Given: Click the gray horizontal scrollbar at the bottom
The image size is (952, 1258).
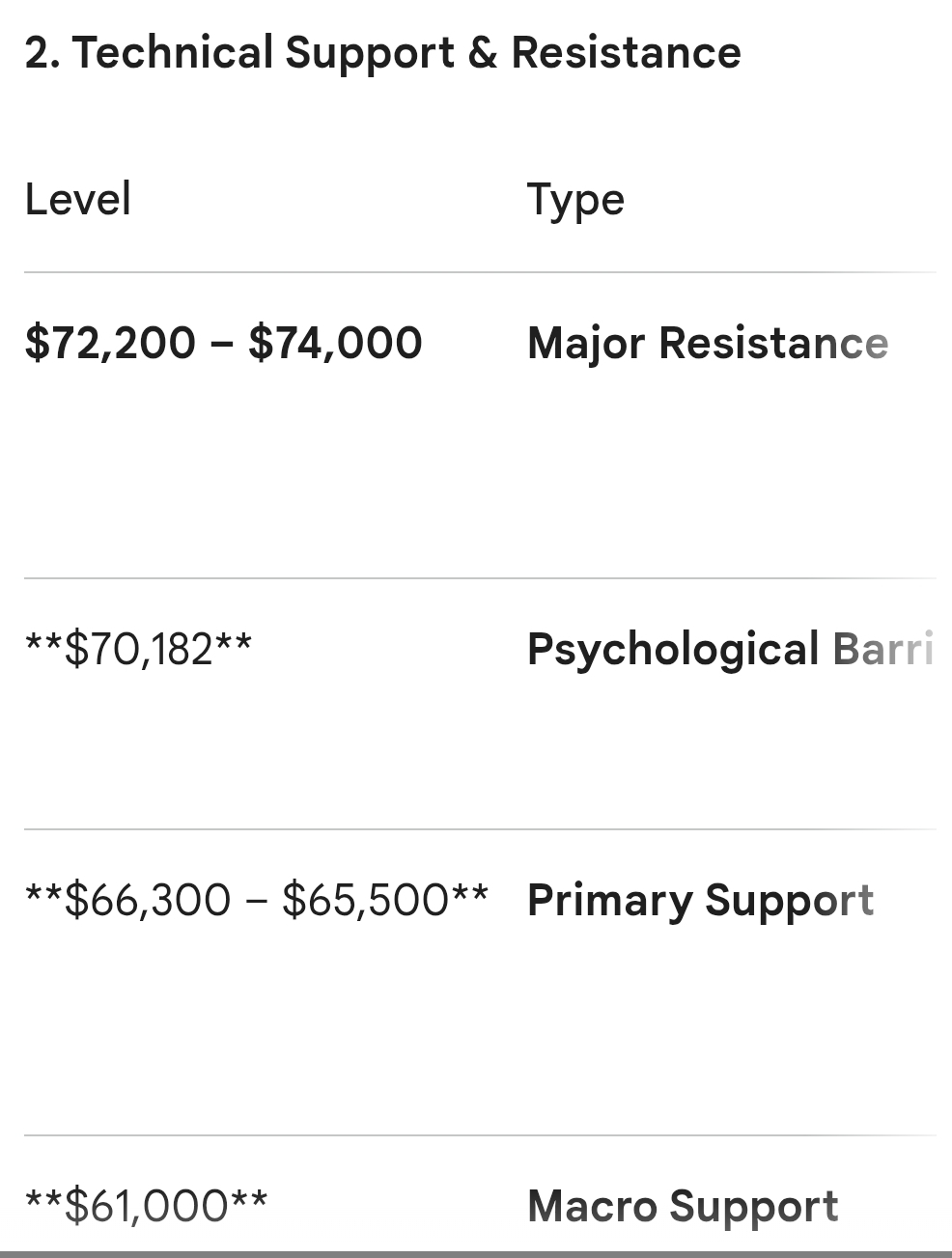Looking at the screenshot, I should (x=476, y=1253).
